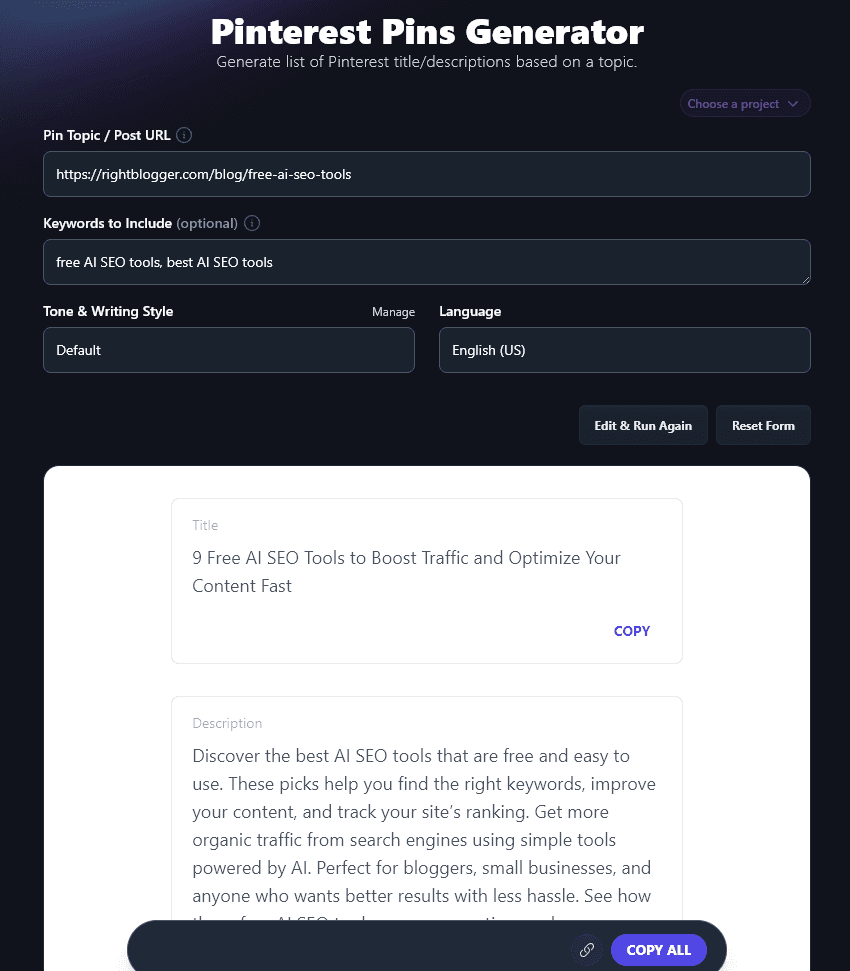Click into the Keywords to Include textarea
The width and height of the screenshot is (850, 971).
click(426, 262)
